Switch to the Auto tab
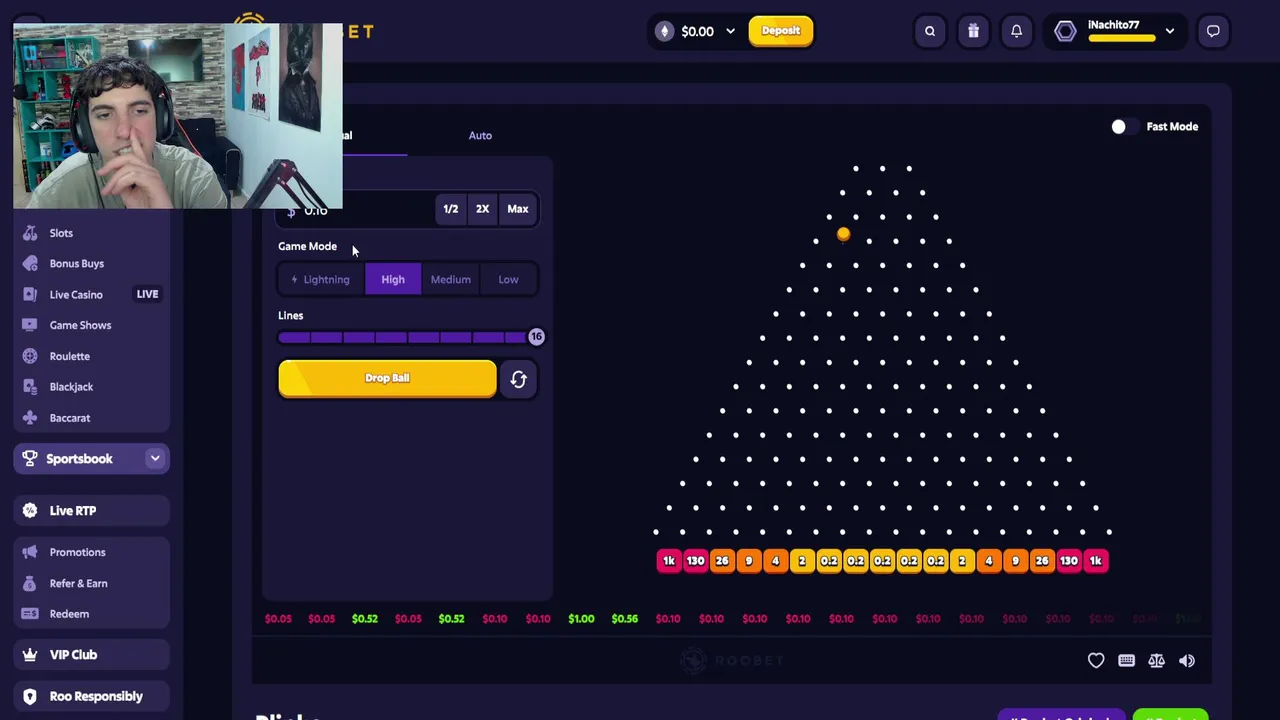The width and height of the screenshot is (1280, 720). coord(480,135)
